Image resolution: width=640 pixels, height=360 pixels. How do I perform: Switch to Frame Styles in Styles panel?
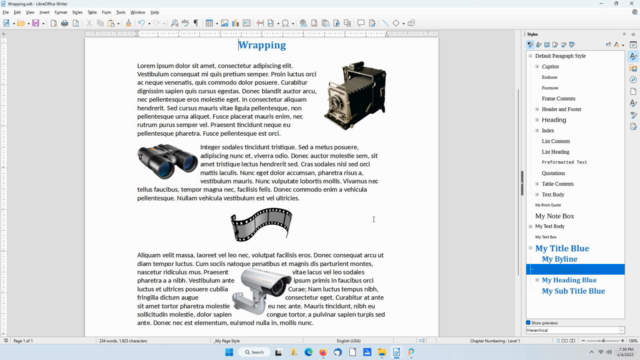pos(547,44)
